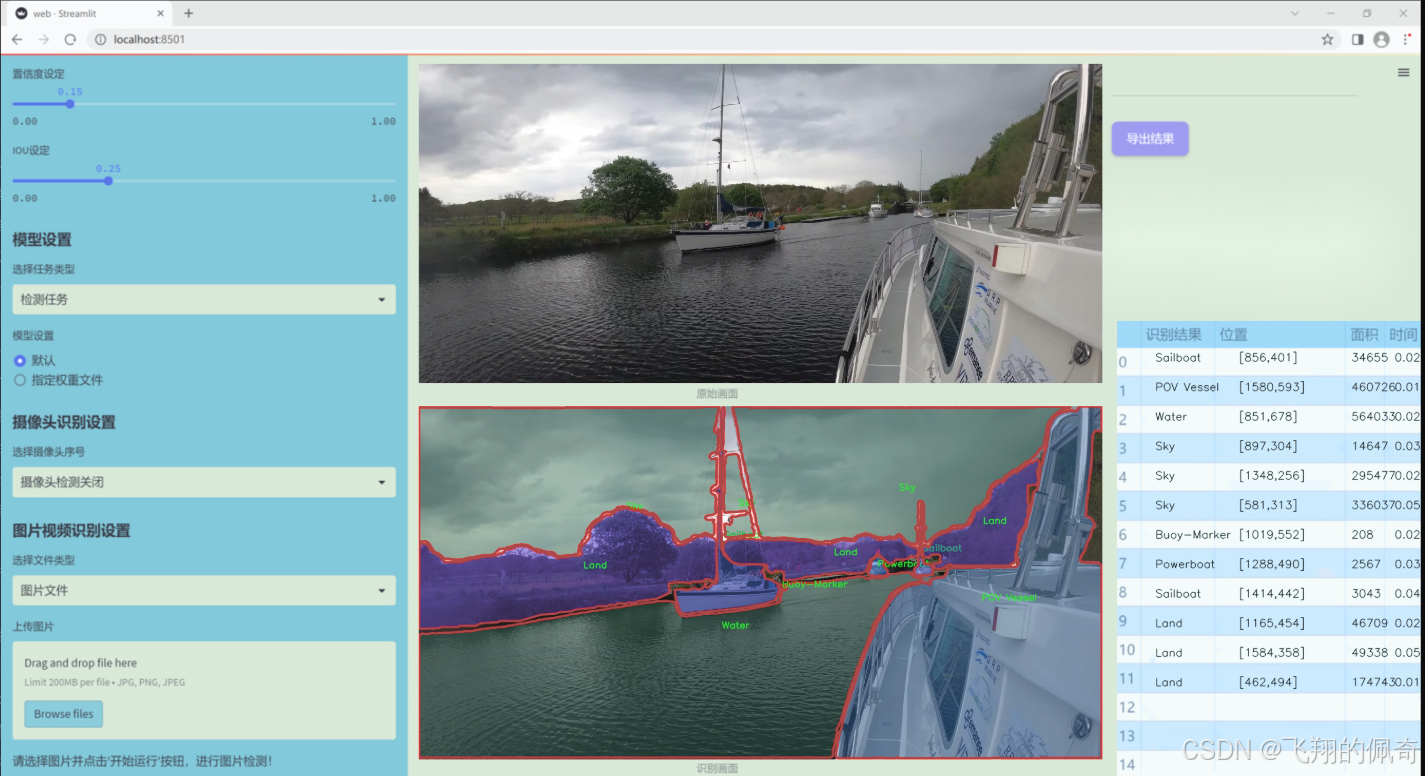Open 图片文件 file type dropdown
This screenshot has height=776, width=1425.
pos(204,591)
